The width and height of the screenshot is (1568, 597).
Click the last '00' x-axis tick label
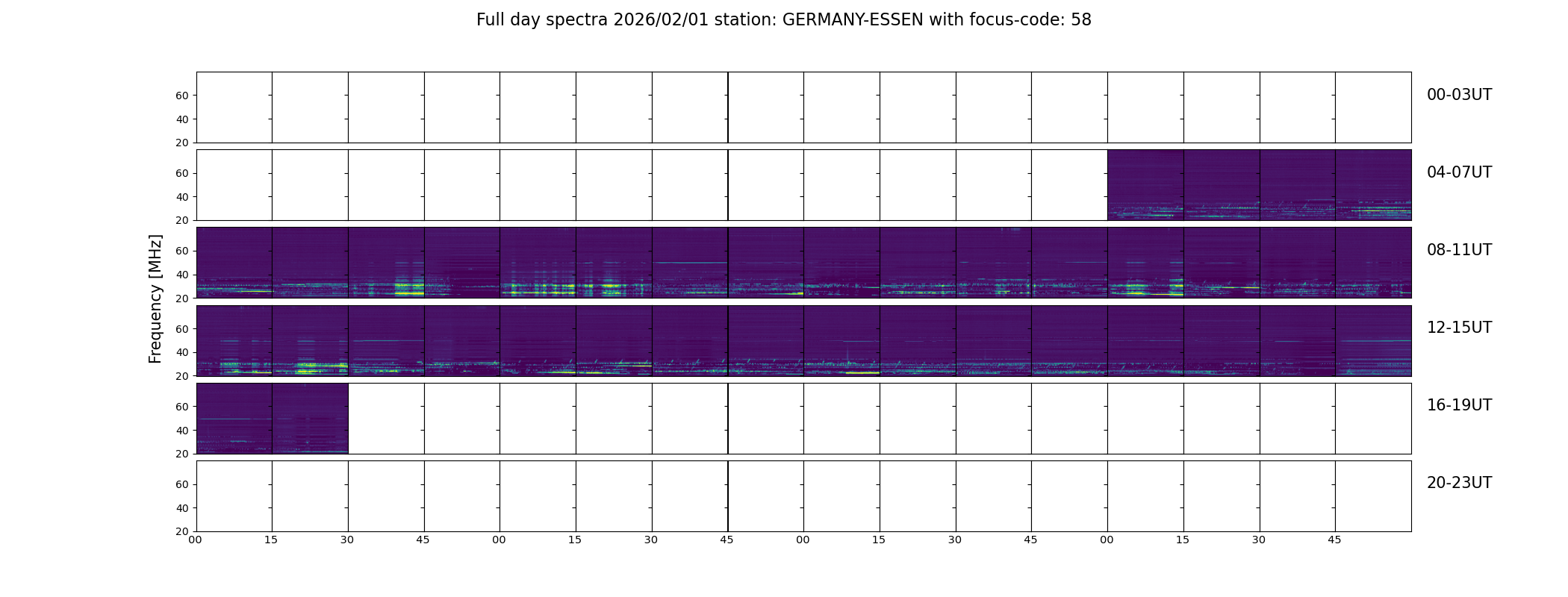[1107, 540]
